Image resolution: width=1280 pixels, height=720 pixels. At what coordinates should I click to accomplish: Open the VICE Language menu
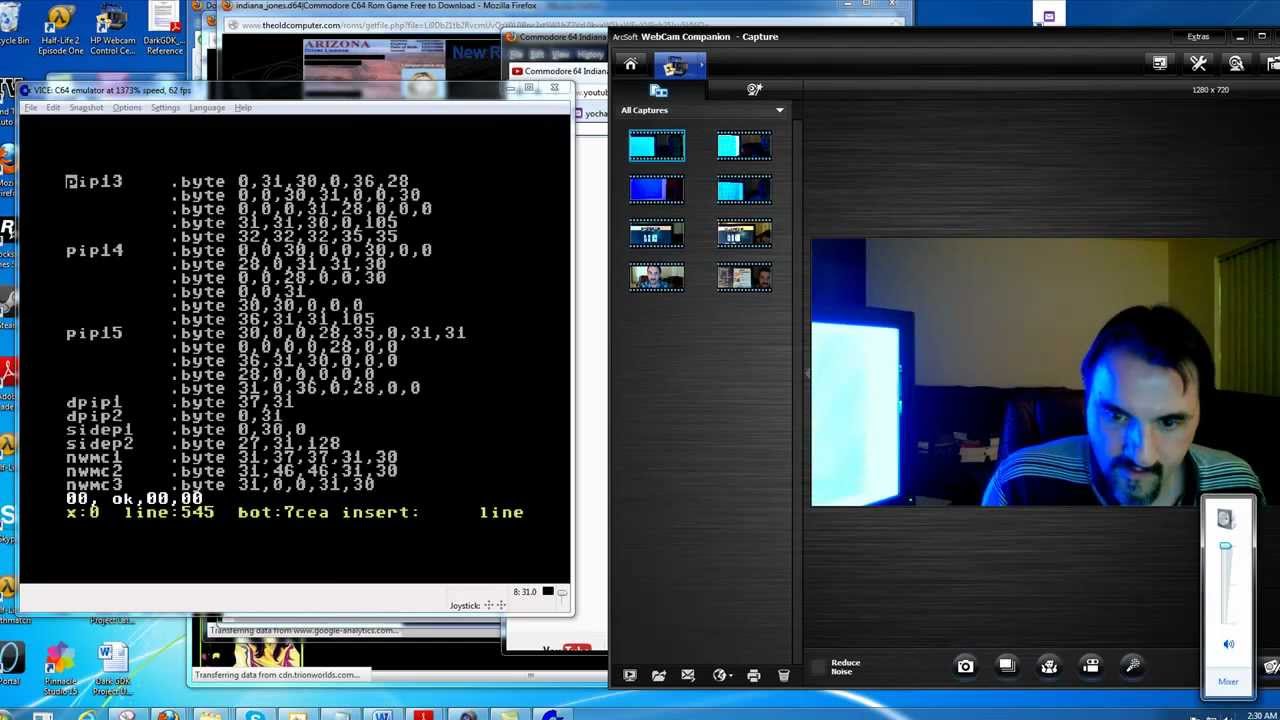(x=207, y=108)
